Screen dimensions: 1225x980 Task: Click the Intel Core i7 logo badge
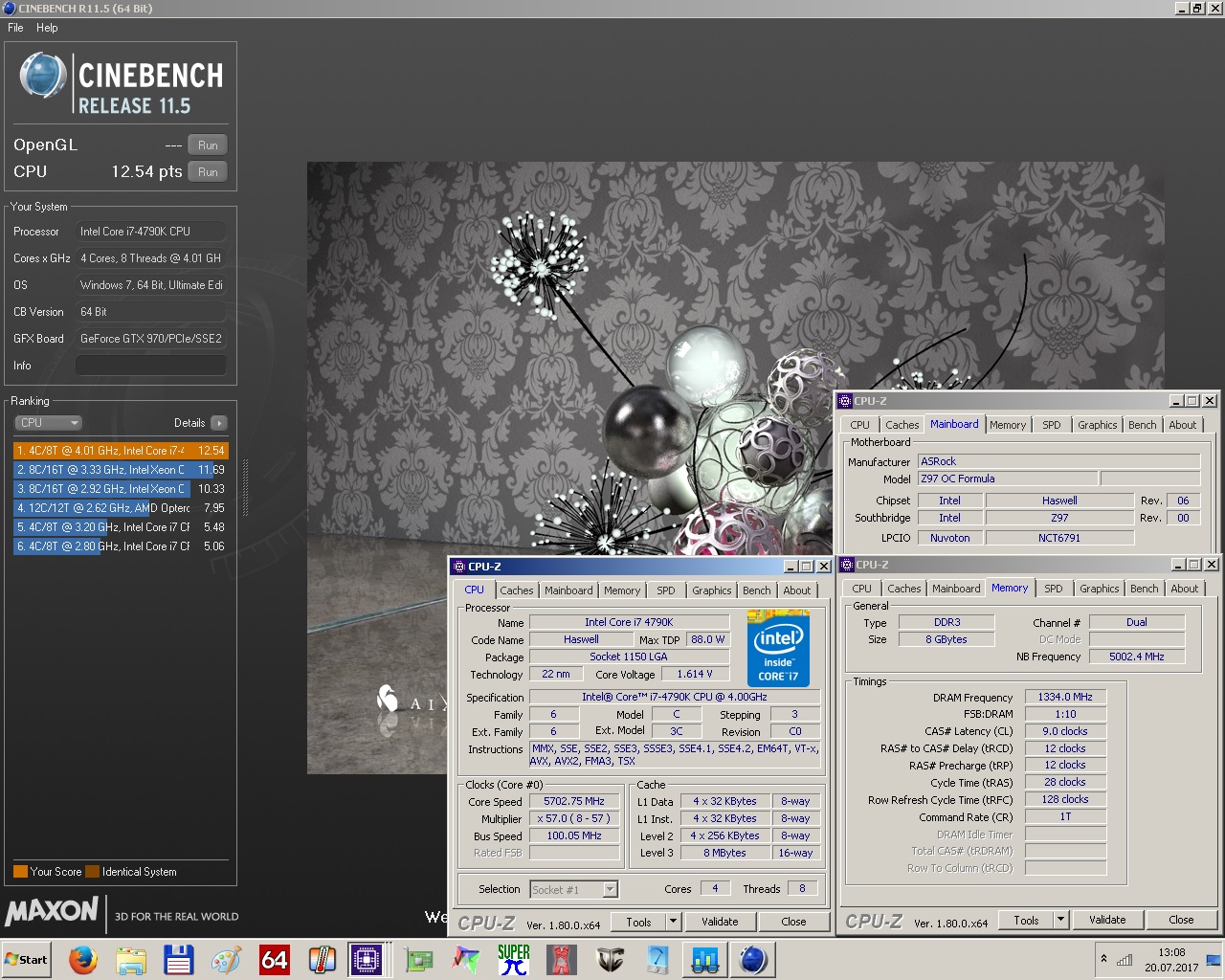(778, 649)
